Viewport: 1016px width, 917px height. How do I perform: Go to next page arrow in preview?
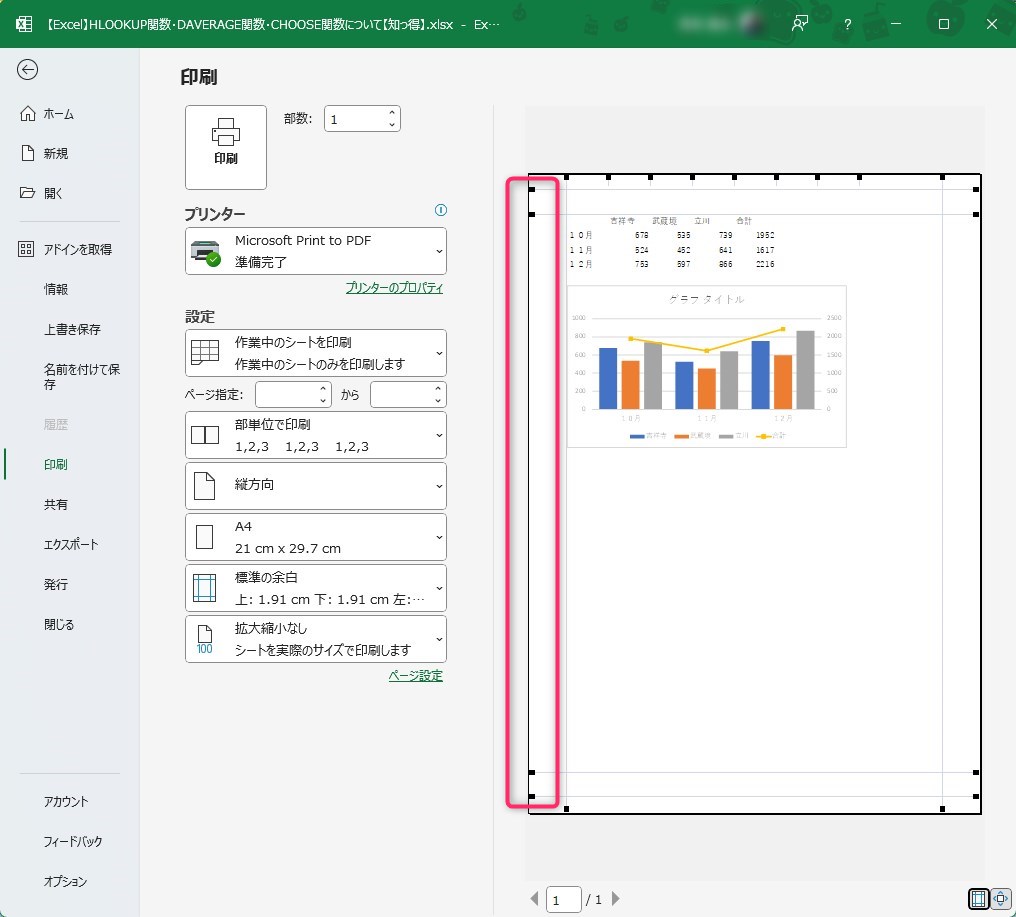point(616,899)
